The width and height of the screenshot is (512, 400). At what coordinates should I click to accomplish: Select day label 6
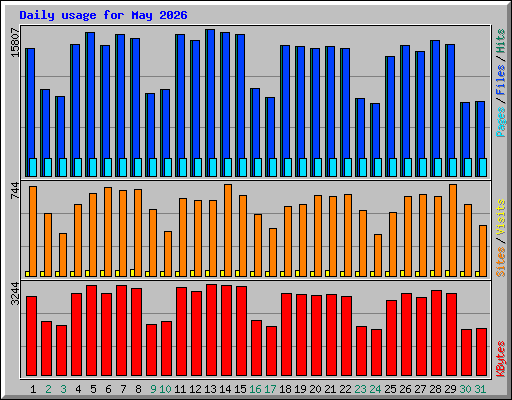point(108,389)
